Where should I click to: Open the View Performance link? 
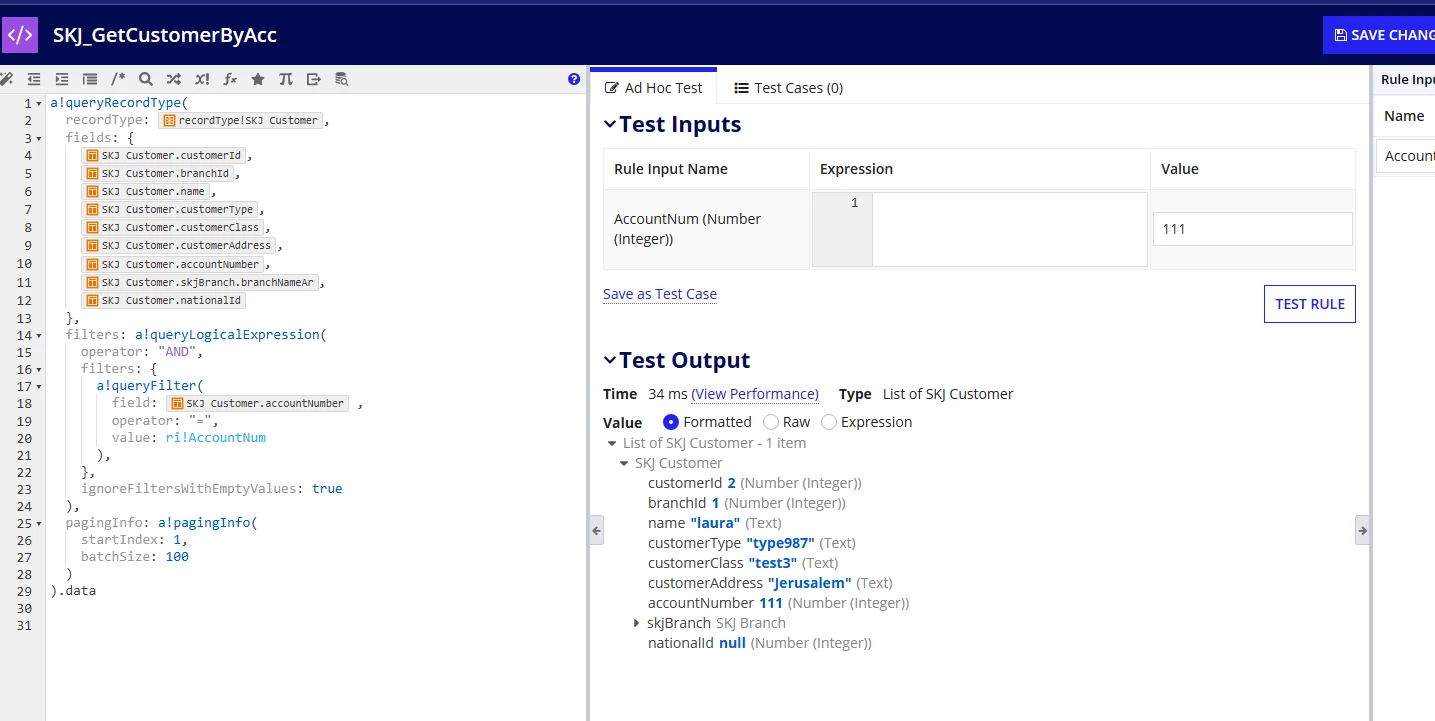pos(755,394)
